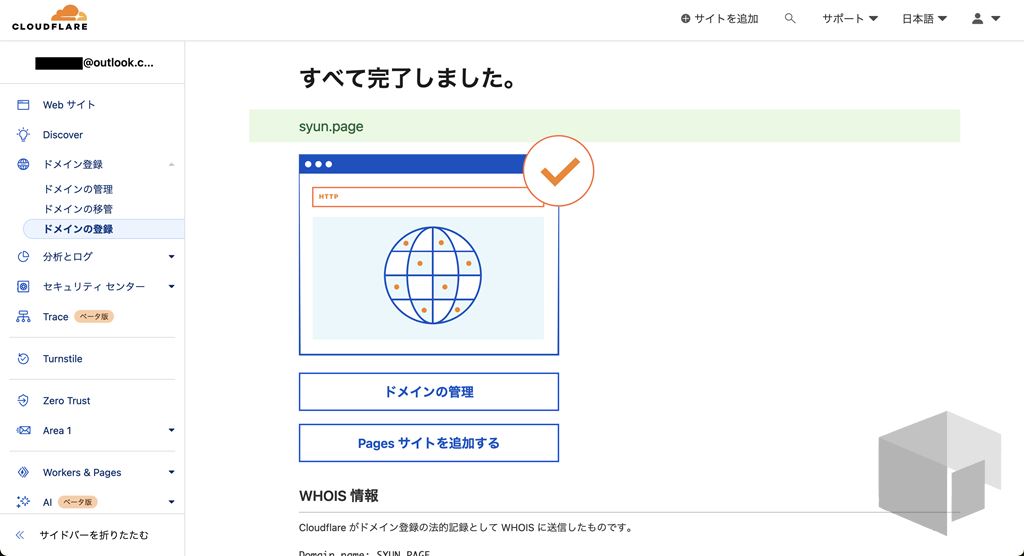Expand account menu arrow beside user icon

pos(995,19)
